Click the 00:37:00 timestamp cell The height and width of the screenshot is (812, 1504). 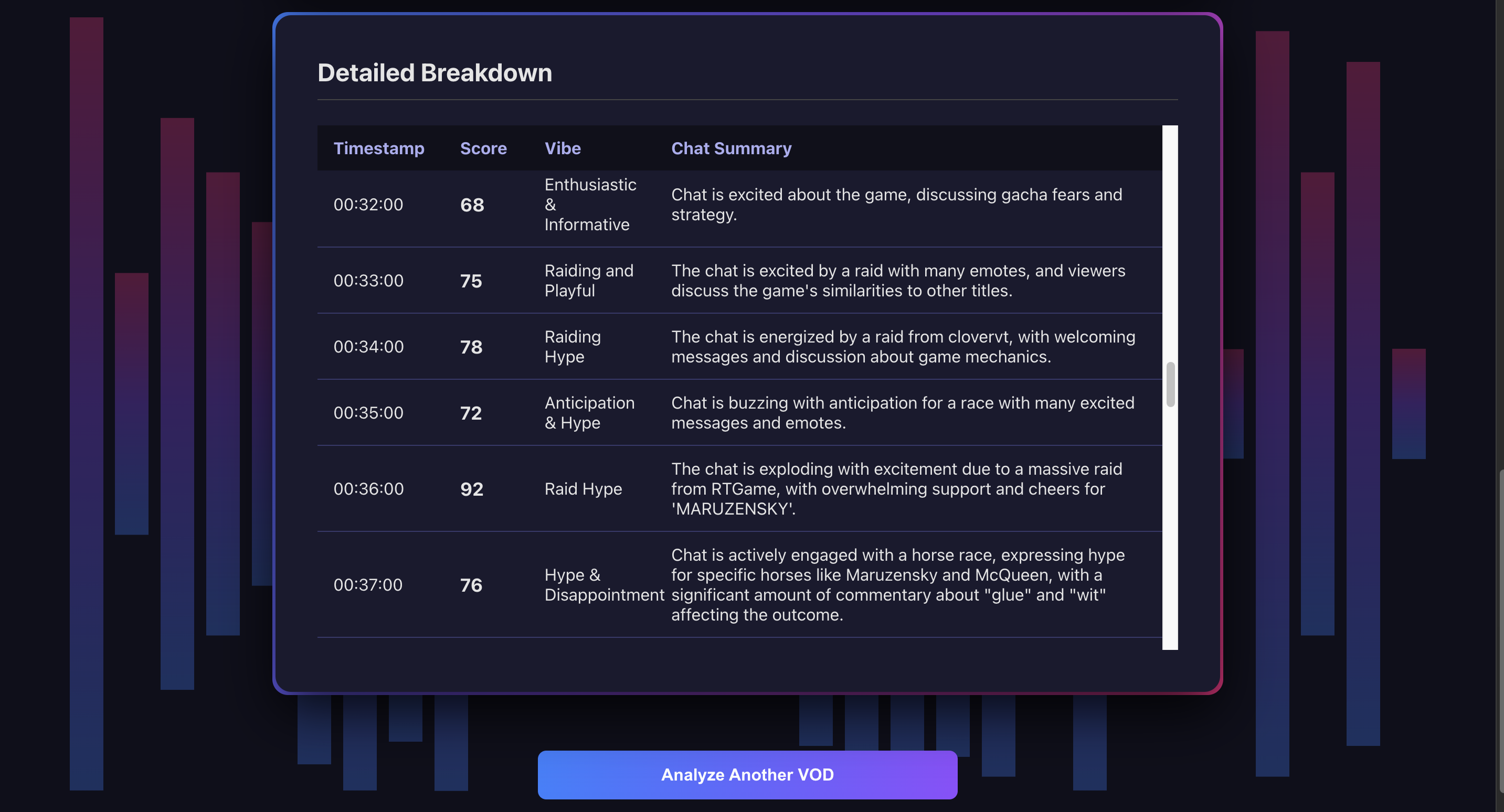point(368,584)
